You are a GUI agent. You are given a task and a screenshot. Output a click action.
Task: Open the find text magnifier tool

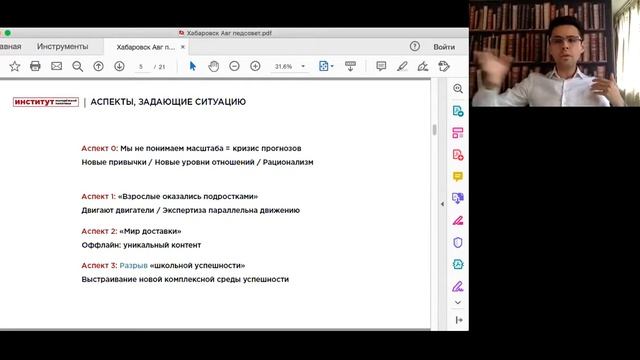tap(78, 66)
